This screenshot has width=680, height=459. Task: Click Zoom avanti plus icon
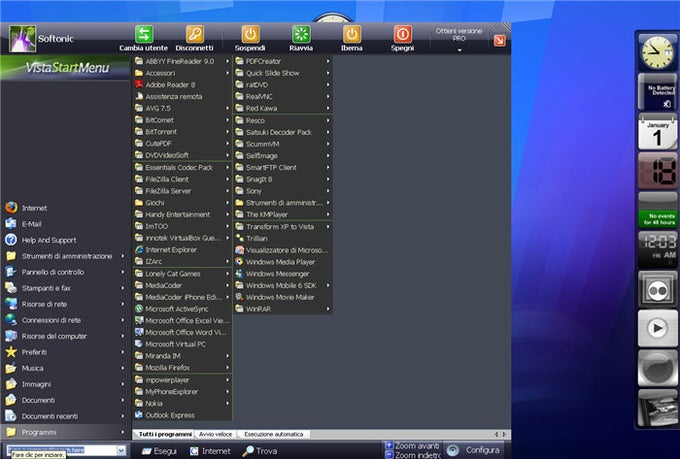point(389,445)
